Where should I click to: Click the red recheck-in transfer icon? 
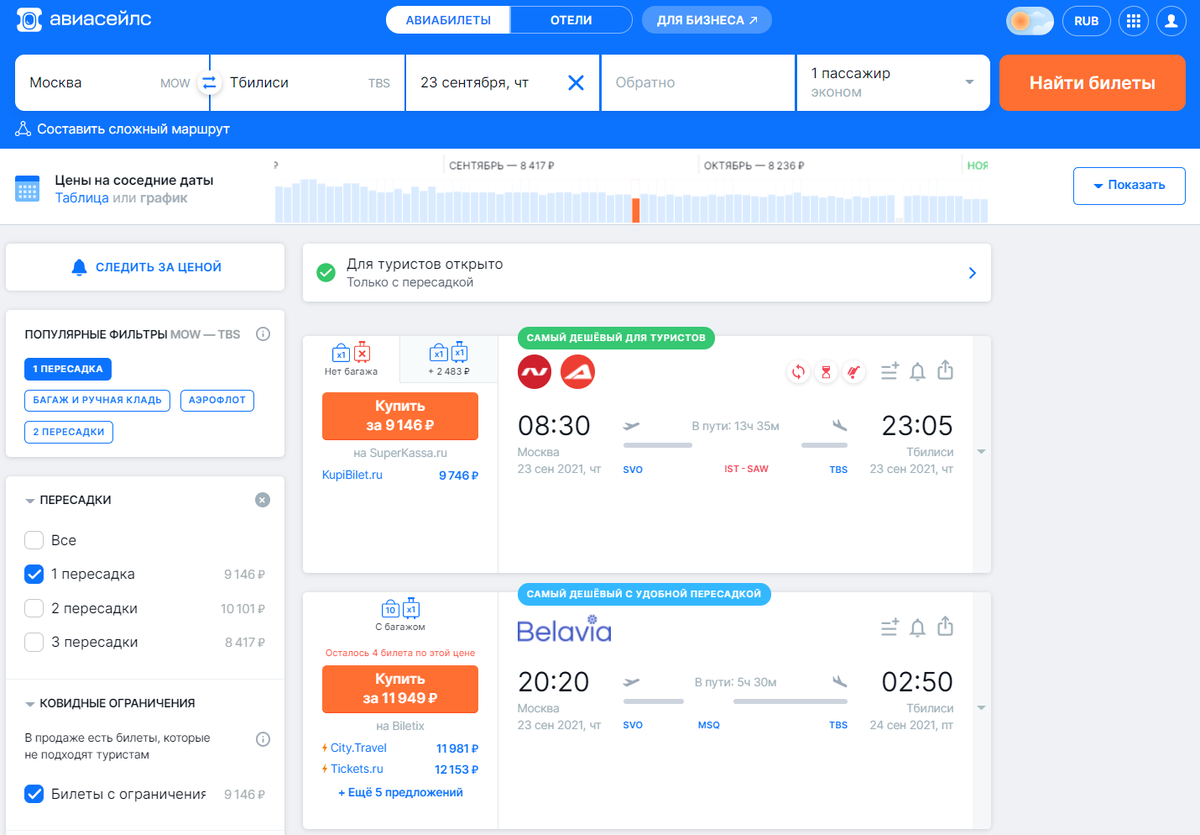(x=798, y=372)
